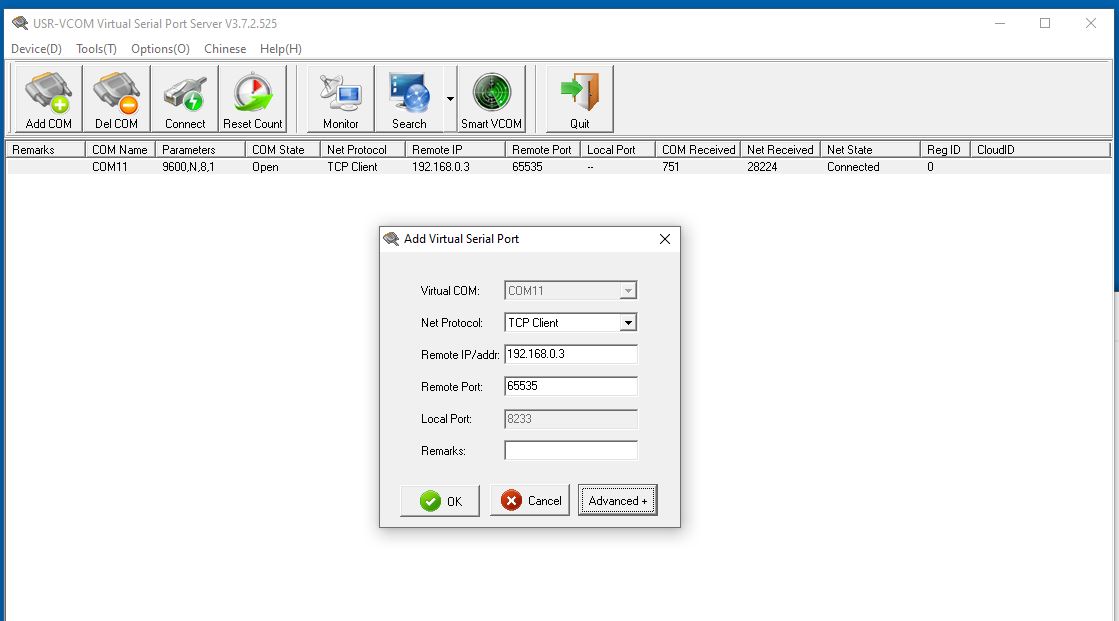Click the Cancel button in dialog
The width and height of the screenshot is (1119, 621).
pos(530,501)
